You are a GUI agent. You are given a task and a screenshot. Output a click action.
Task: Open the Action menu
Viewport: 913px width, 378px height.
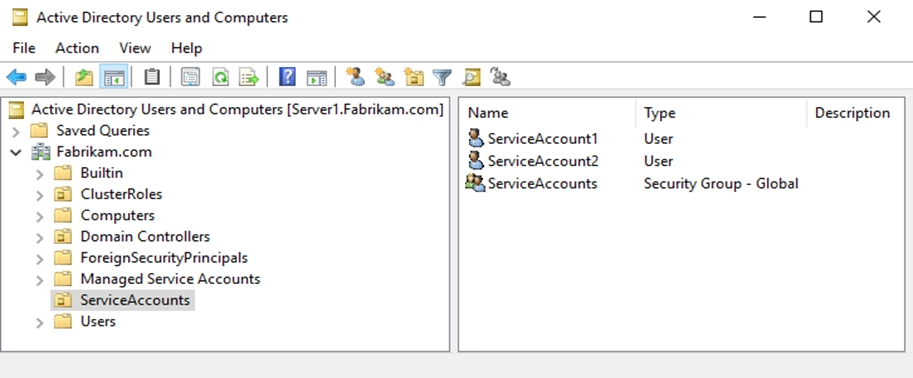point(77,48)
